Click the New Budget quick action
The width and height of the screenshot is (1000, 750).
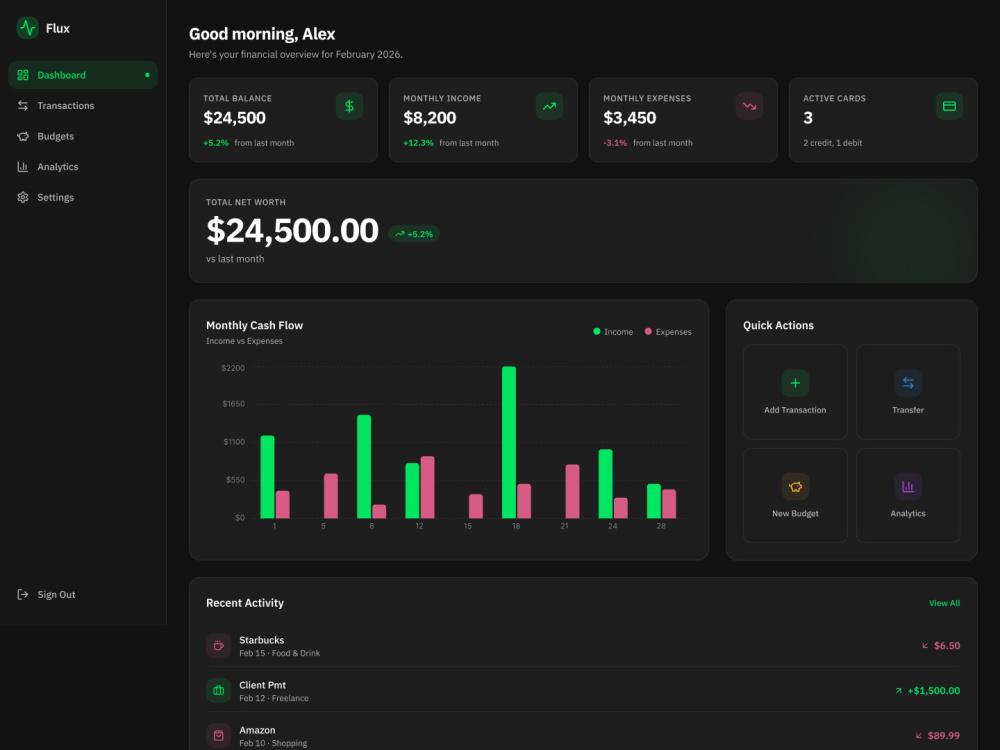click(x=795, y=496)
